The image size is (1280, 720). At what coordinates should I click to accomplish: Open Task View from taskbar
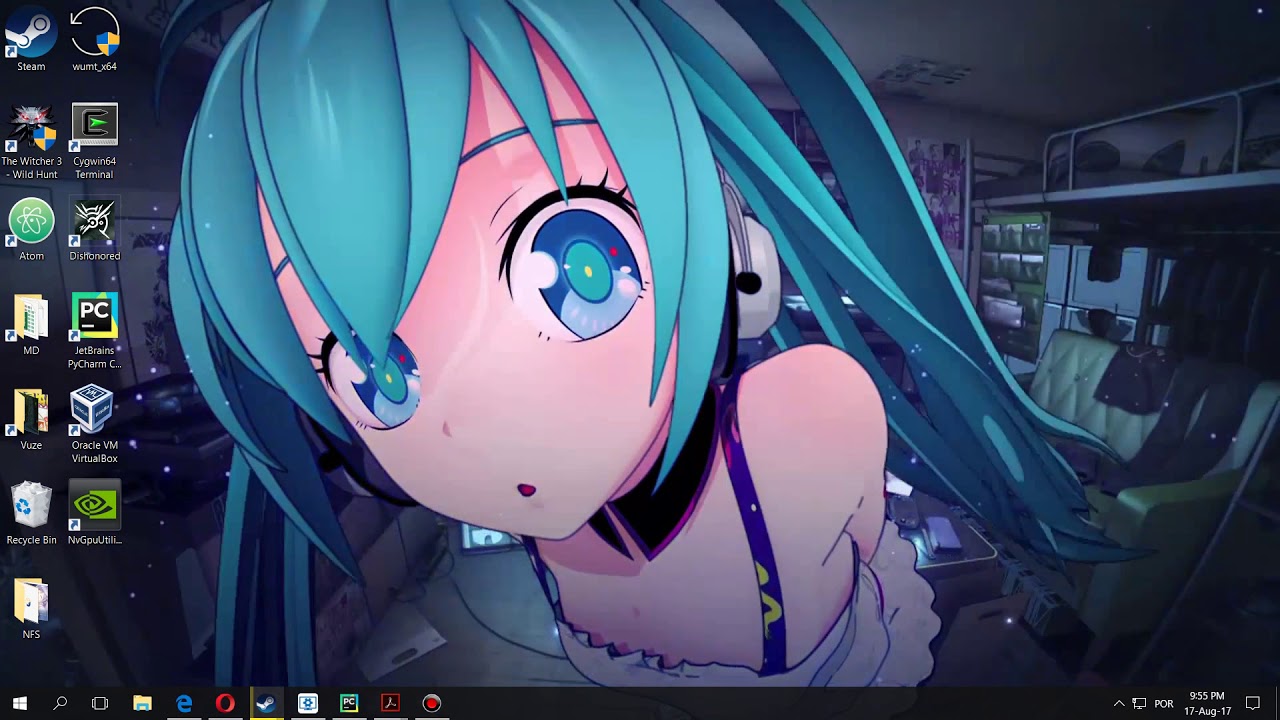point(100,703)
